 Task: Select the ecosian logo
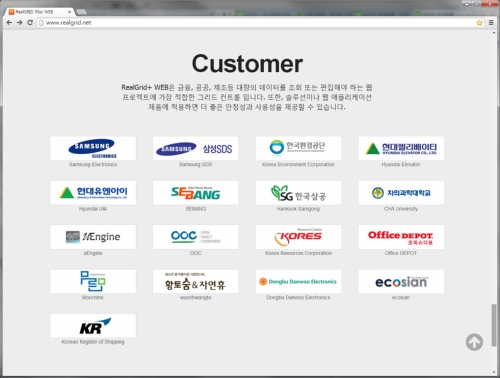click(x=401, y=281)
